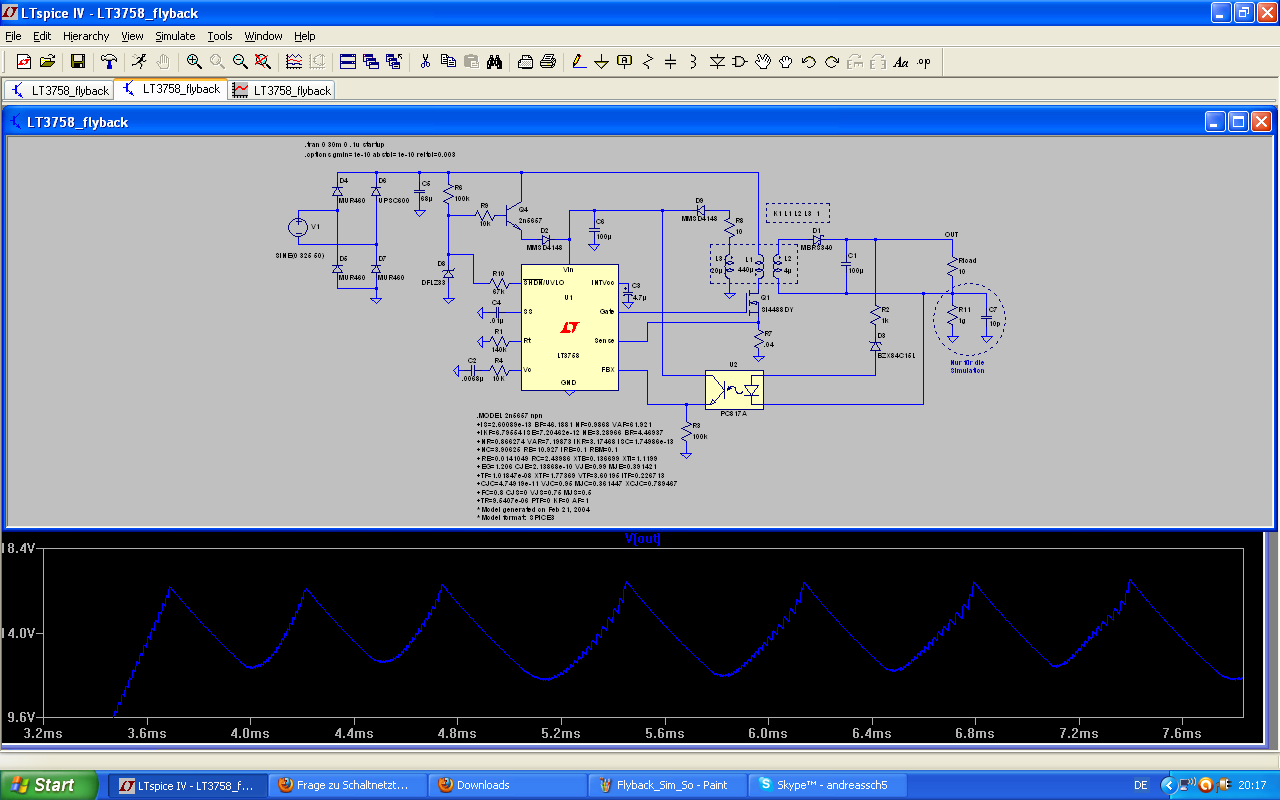Click the .MODEL 2n5667 npn text line
This screenshot has height=800, width=1280.
(510, 415)
